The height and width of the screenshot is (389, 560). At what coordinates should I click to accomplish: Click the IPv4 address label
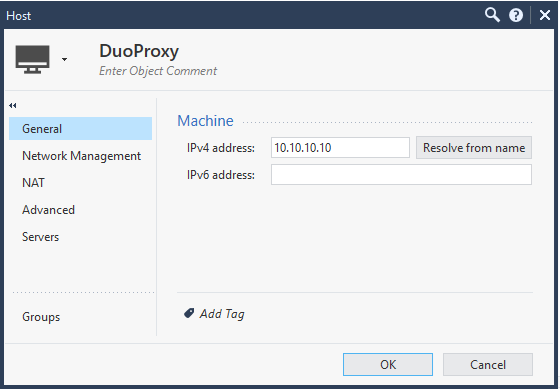pyautogui.click(x=221, y=148)
